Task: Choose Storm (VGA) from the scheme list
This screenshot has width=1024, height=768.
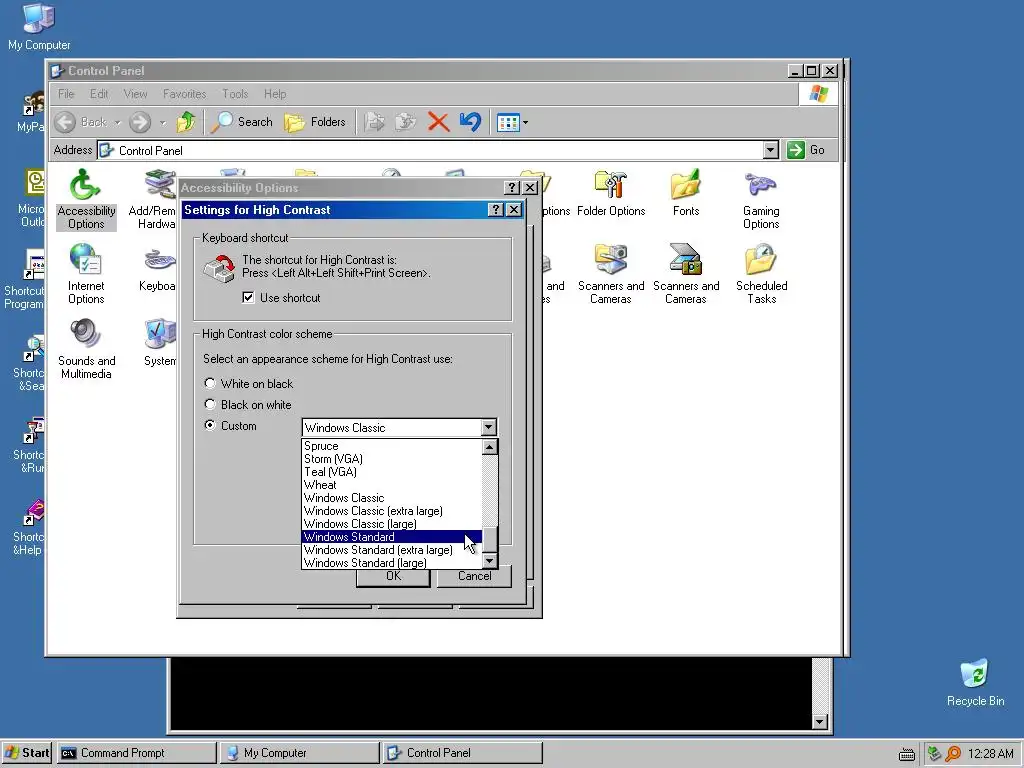Action: (x=392, y=459)
